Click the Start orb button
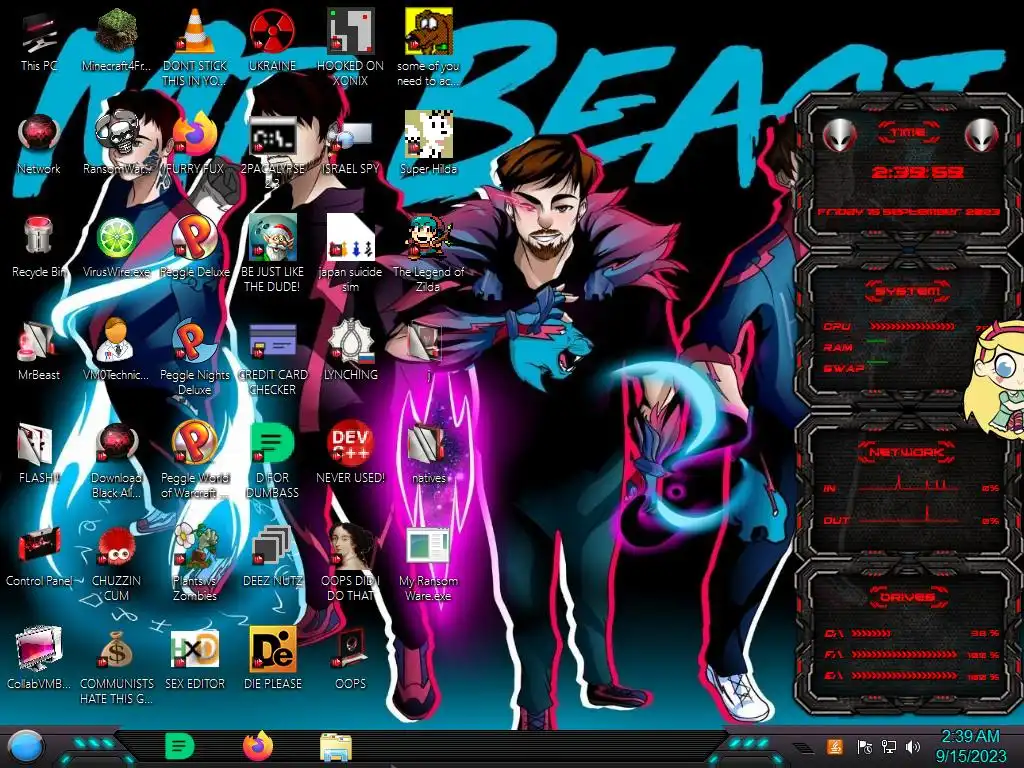1024x768 pixels. [x=25, y=747]
